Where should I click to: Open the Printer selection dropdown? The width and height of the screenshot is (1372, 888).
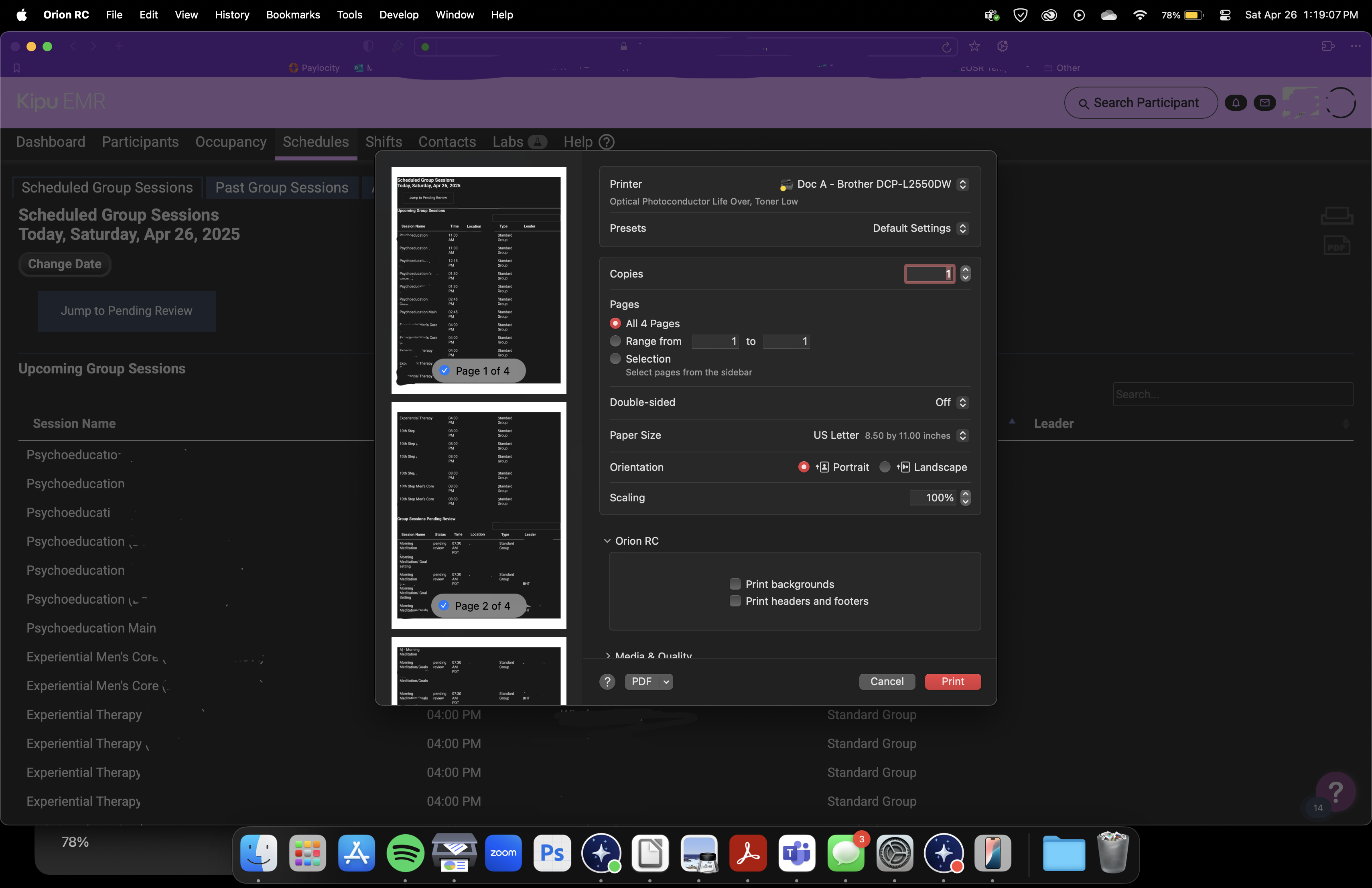[963, 184]
